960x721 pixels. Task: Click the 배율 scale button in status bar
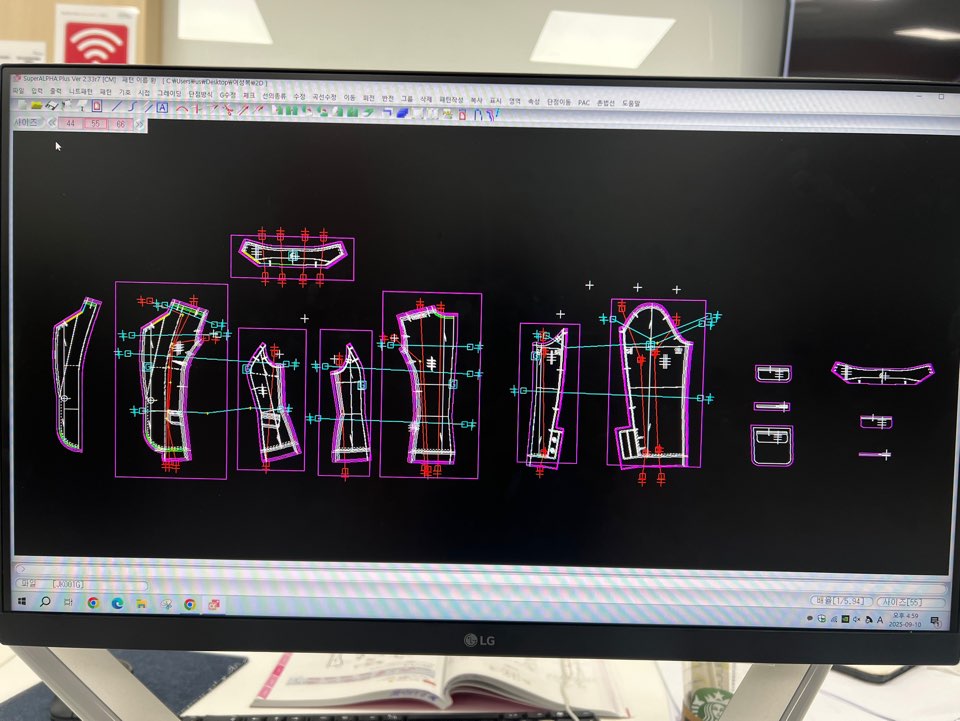838,601
